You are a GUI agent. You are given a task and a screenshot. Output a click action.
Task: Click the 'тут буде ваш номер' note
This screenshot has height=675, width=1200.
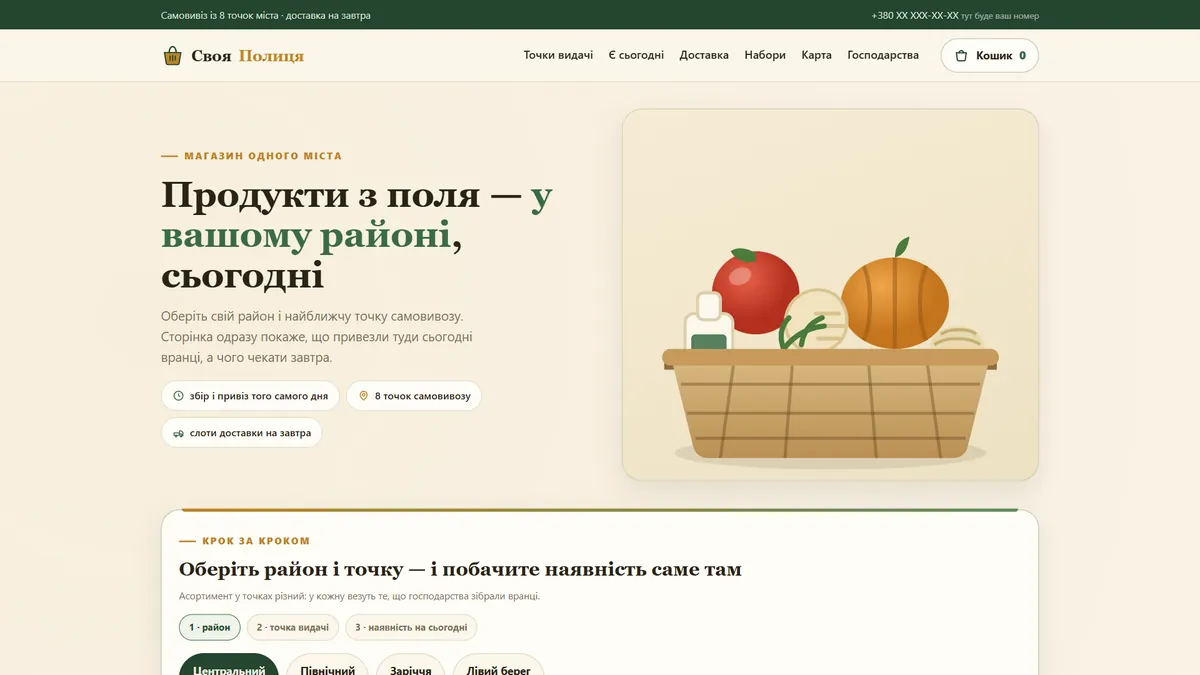click(1000, 15)
